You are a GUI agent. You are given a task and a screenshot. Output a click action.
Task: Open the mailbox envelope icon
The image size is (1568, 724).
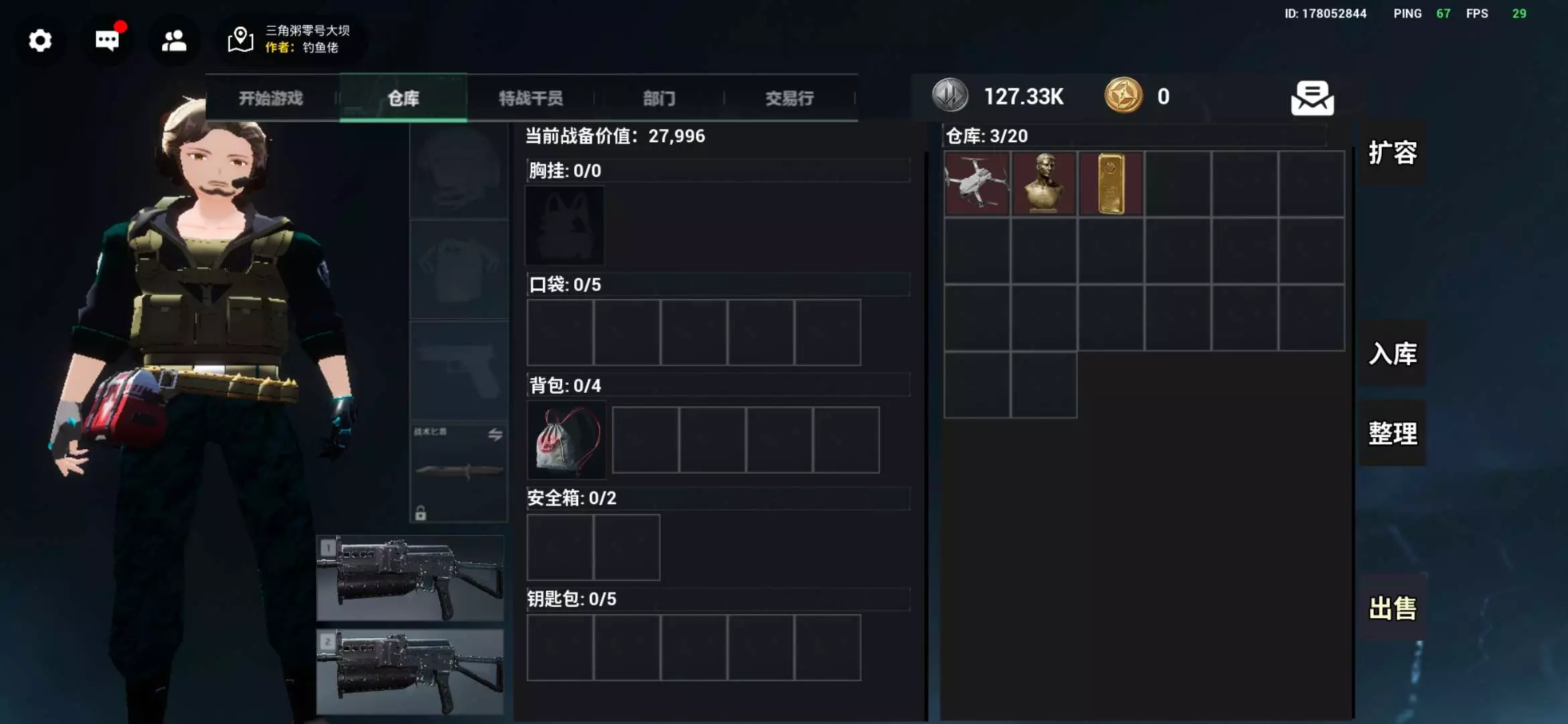coord(1312,98)
